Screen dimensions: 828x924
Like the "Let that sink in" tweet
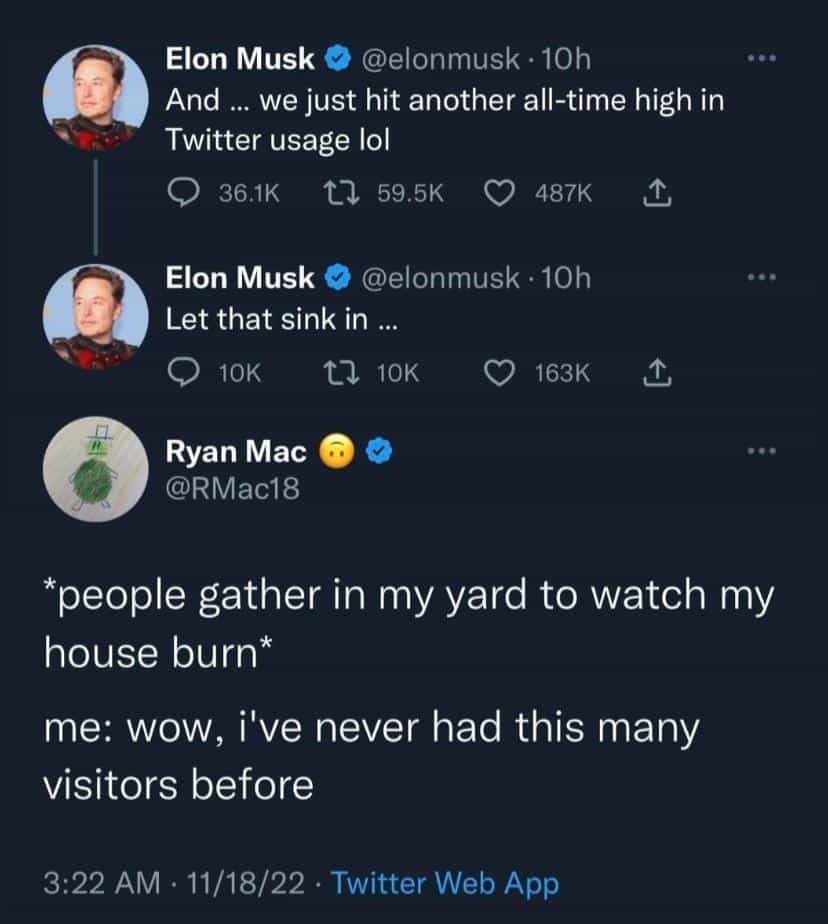tap(497, 373)
